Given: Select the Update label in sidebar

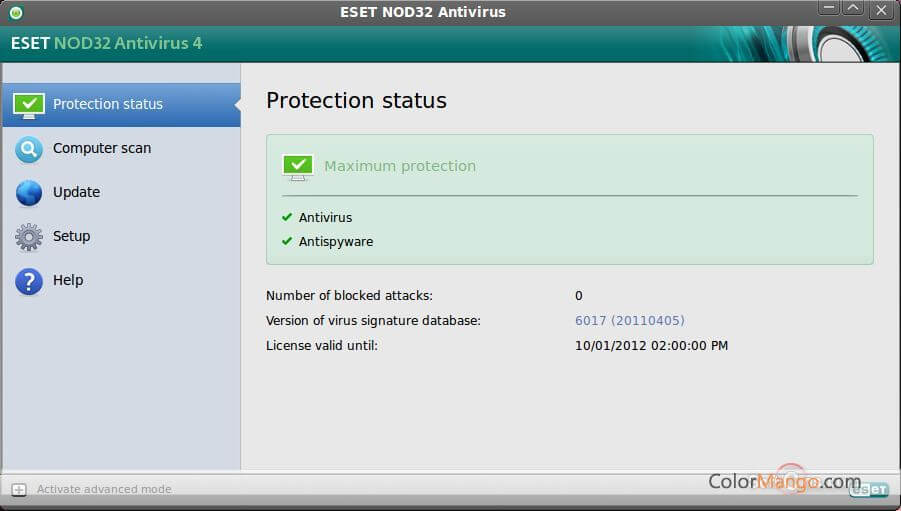Looking at the screenshot, I should point(76,192).
